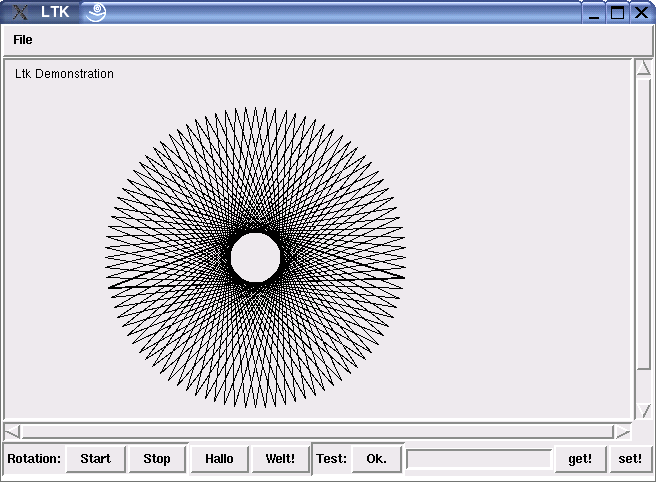Click the white center of the spiral drawing
The width and height of the screenshot is (656, 482).
255,258
